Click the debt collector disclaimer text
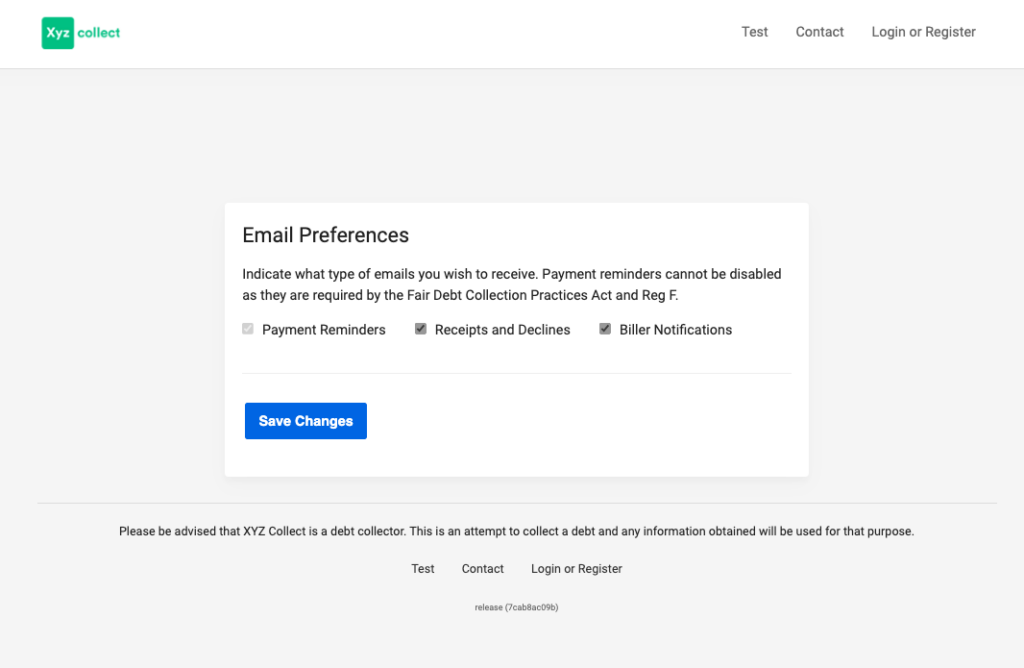Viewport: 1024px width, 668px height. (x=517, y=532)
